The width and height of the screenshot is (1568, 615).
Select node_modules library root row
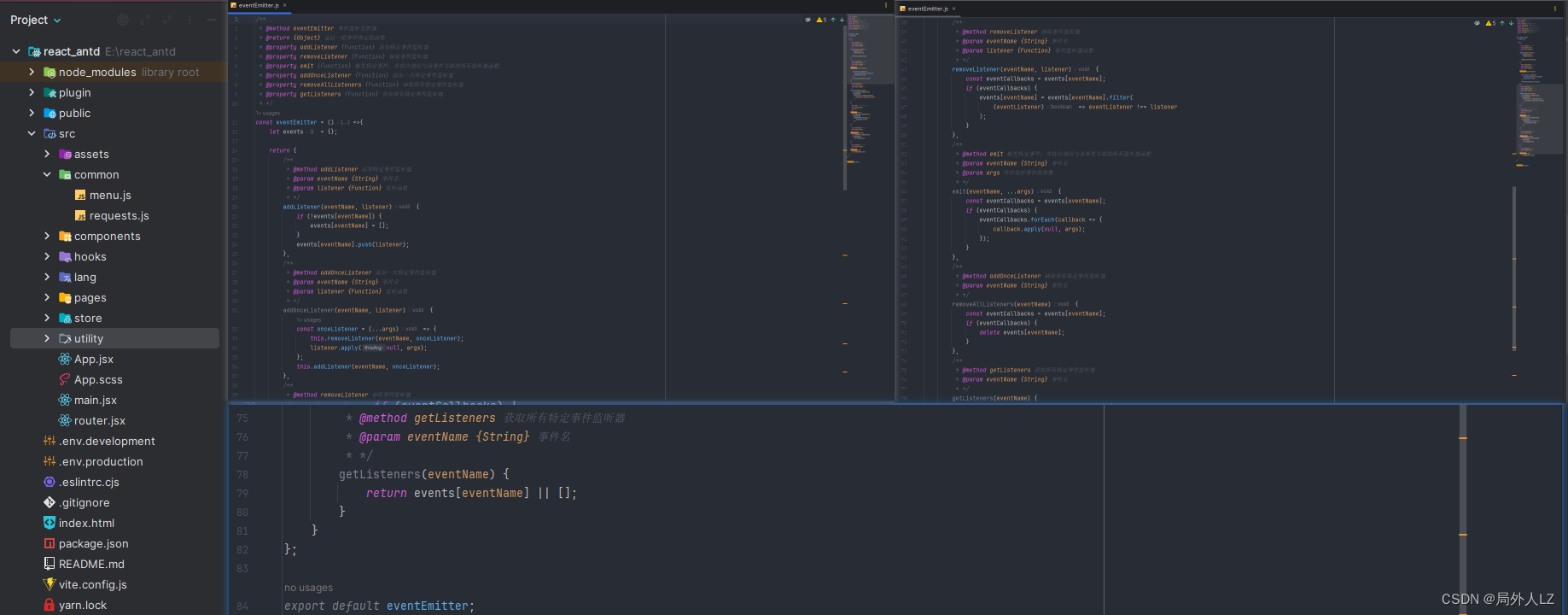[114, 72]
